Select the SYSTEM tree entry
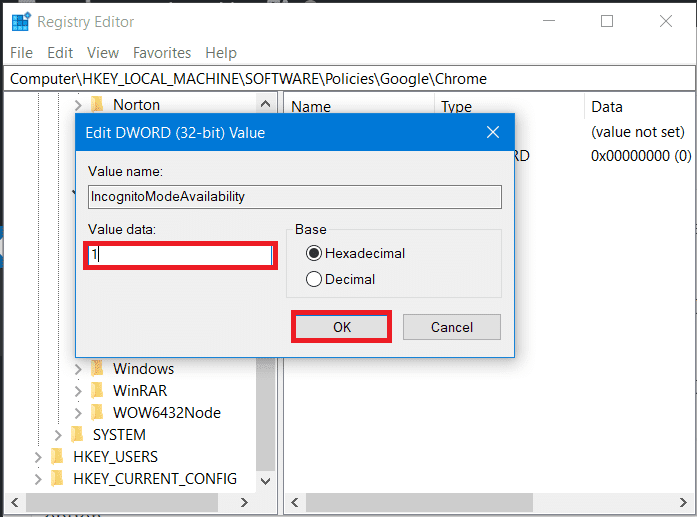Viewport: 697px width, 517px height. click(x=119, y=435)
